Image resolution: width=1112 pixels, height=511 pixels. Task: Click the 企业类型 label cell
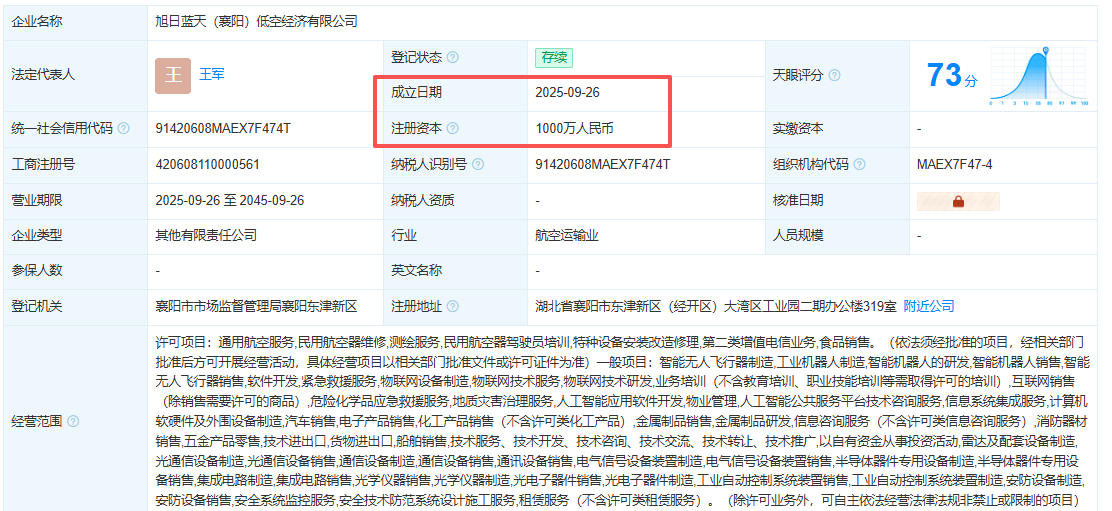coord(75,235)
